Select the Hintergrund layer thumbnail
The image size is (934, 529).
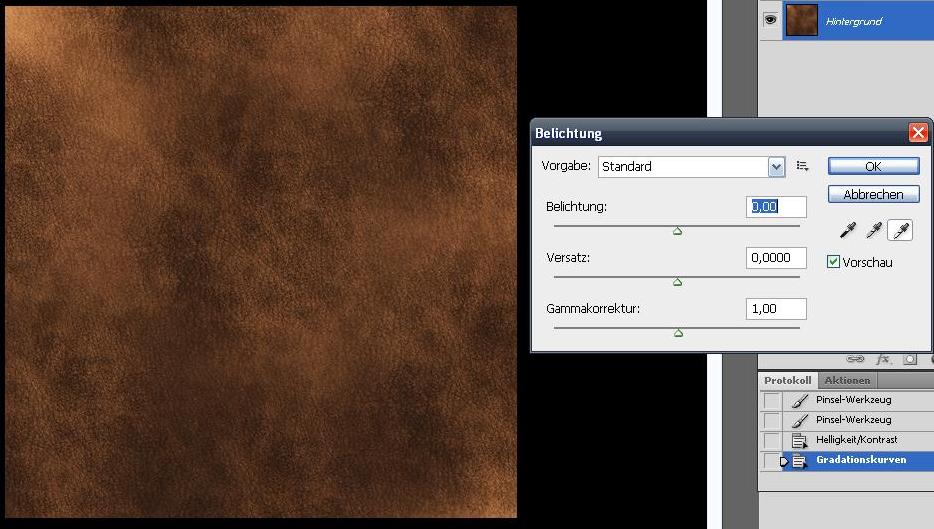pyautogui.click(x=802, y=20)
